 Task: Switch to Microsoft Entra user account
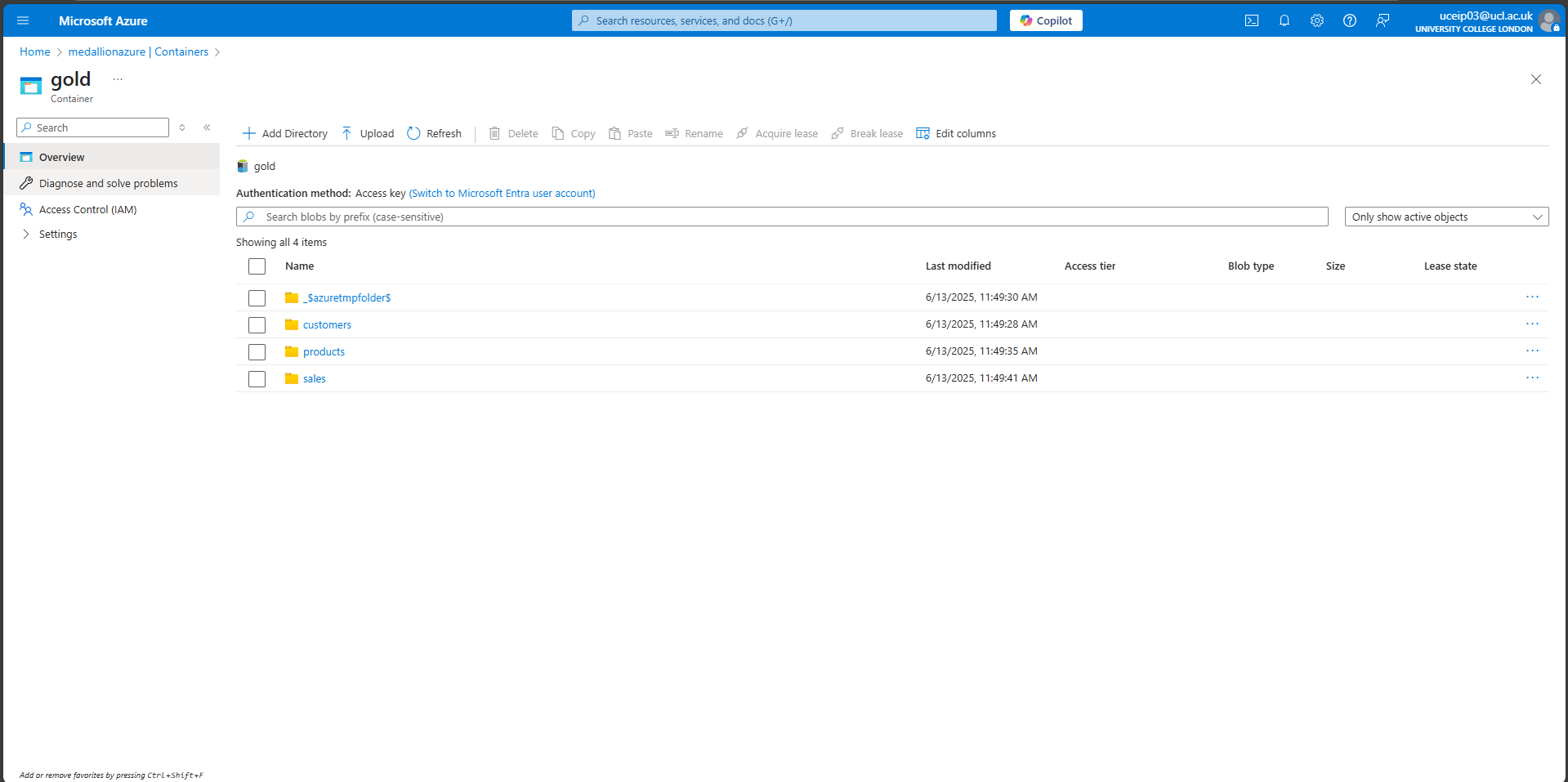click(x=502, y=193)
